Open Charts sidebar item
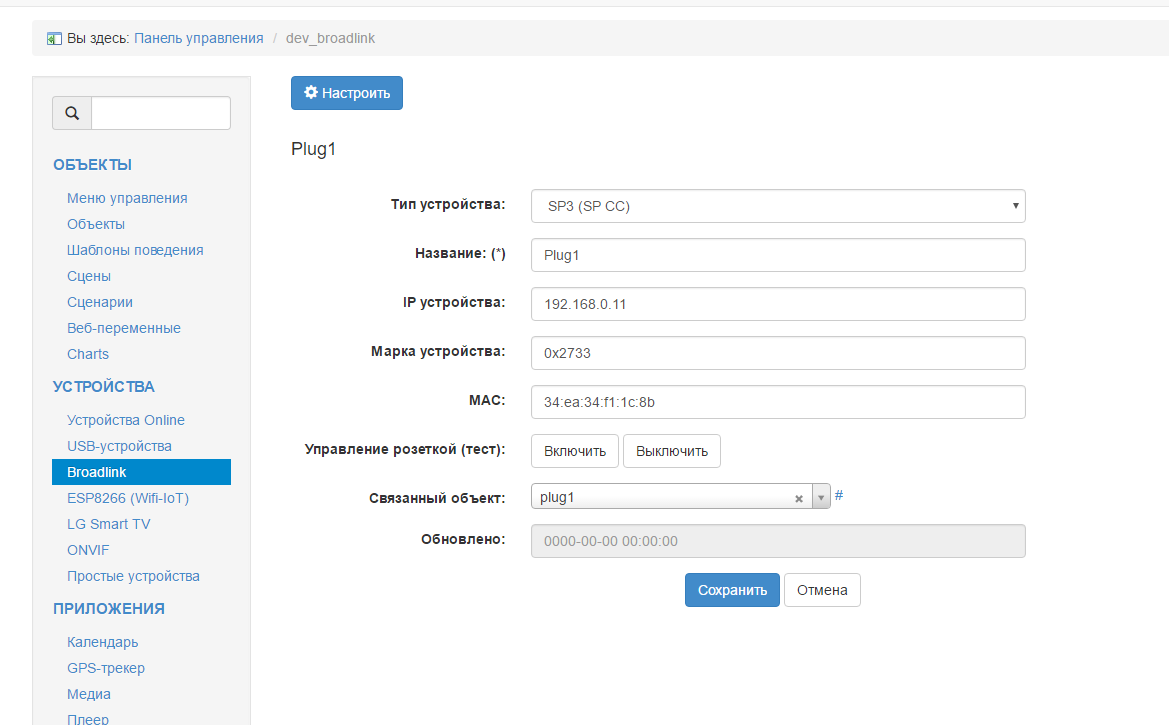Screen dimensions: 1169x725 click(88, 354)
